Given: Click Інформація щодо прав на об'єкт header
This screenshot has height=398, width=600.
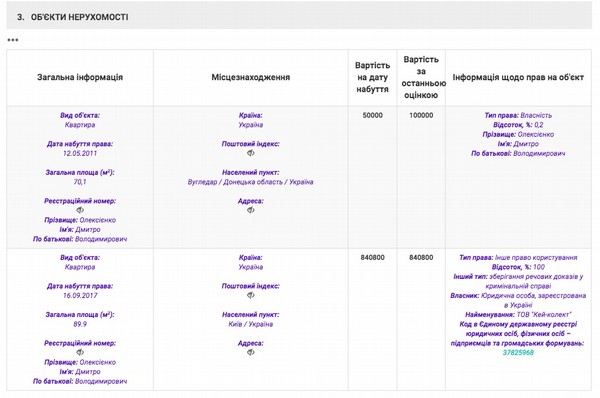Looking at the screenshot, I should click(518, 77).
